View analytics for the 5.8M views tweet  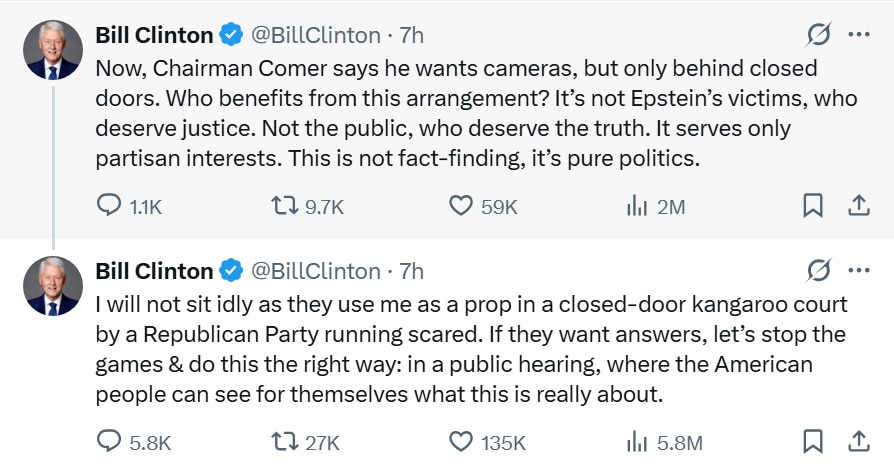637,442
